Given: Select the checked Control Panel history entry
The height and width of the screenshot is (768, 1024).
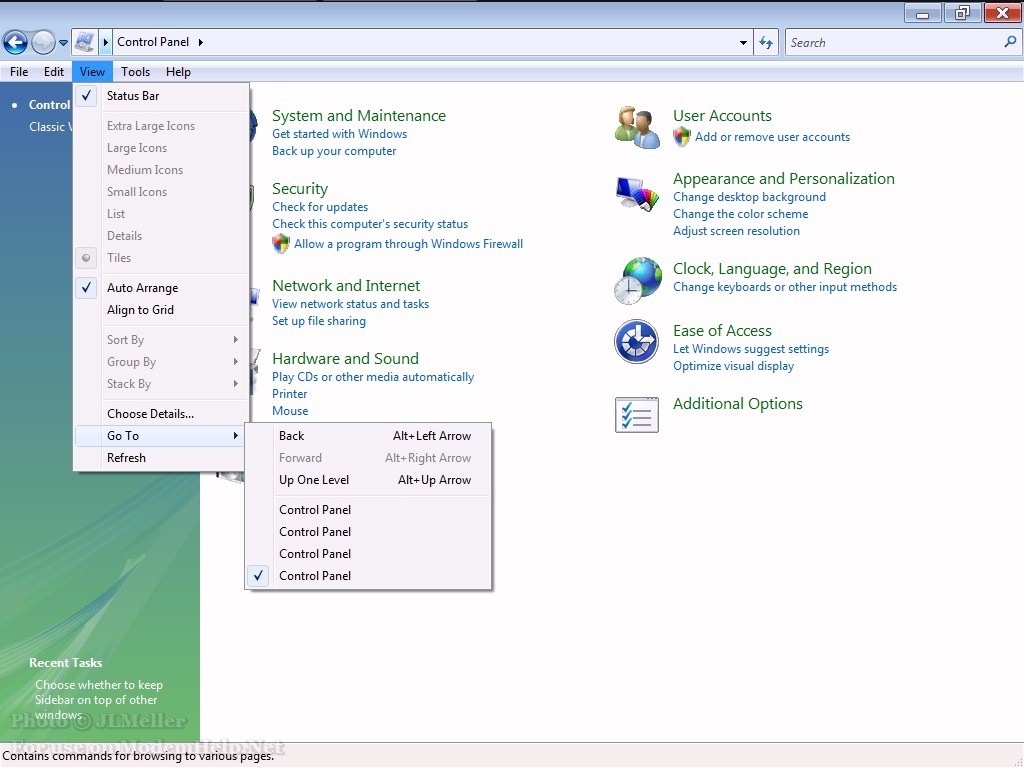Looking at the screenshot, I should 315,576.
